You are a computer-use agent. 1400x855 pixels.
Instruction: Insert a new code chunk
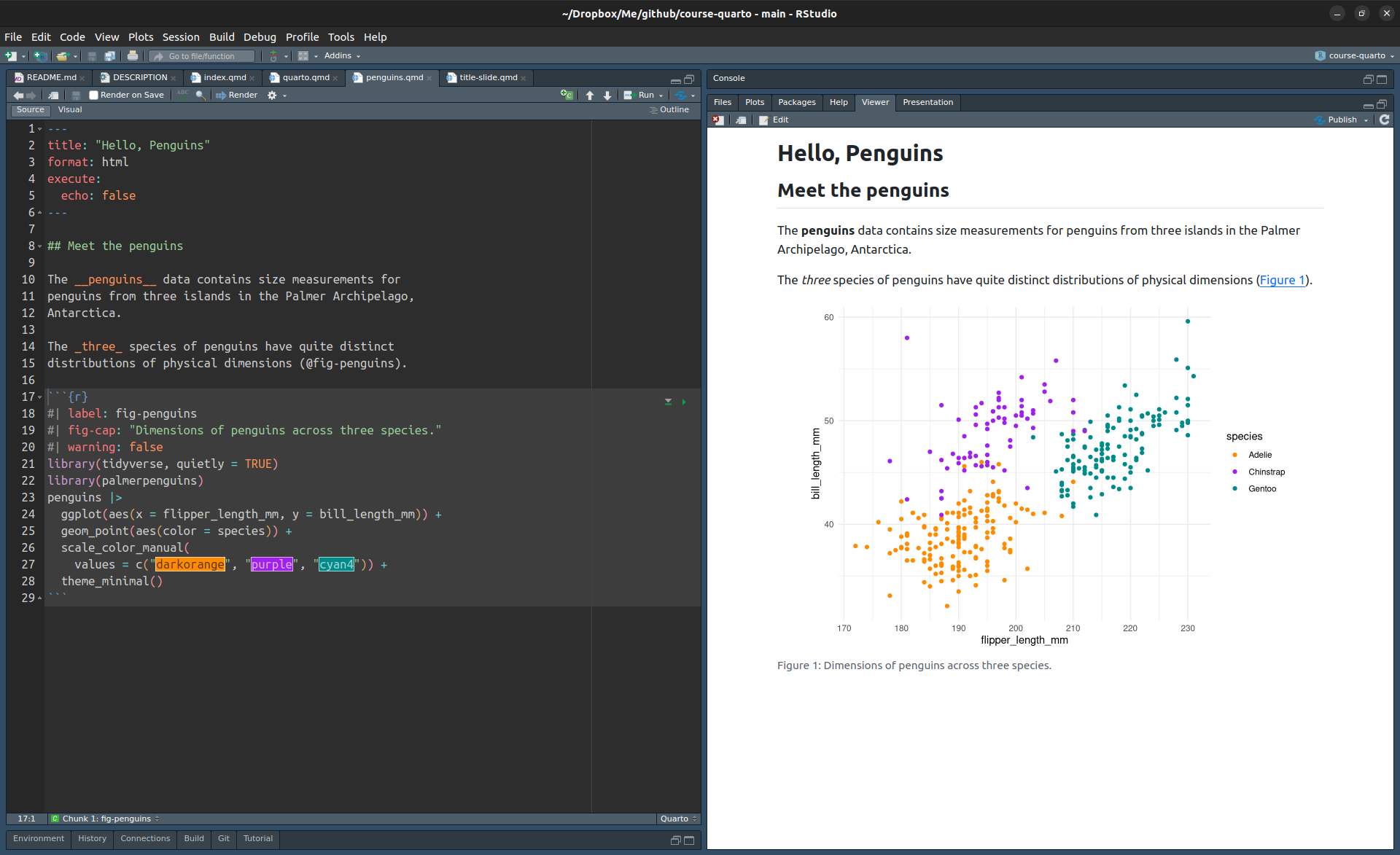click(x=566, y=95)
